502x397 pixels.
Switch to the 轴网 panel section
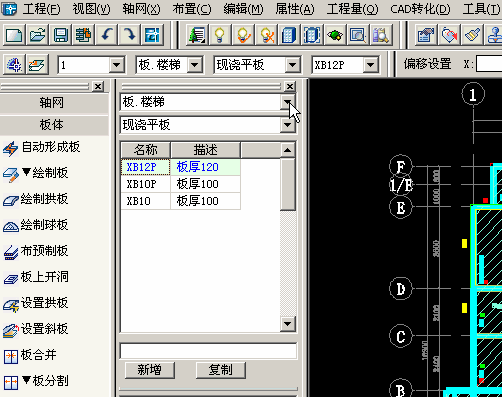click(x=54, y=103)
